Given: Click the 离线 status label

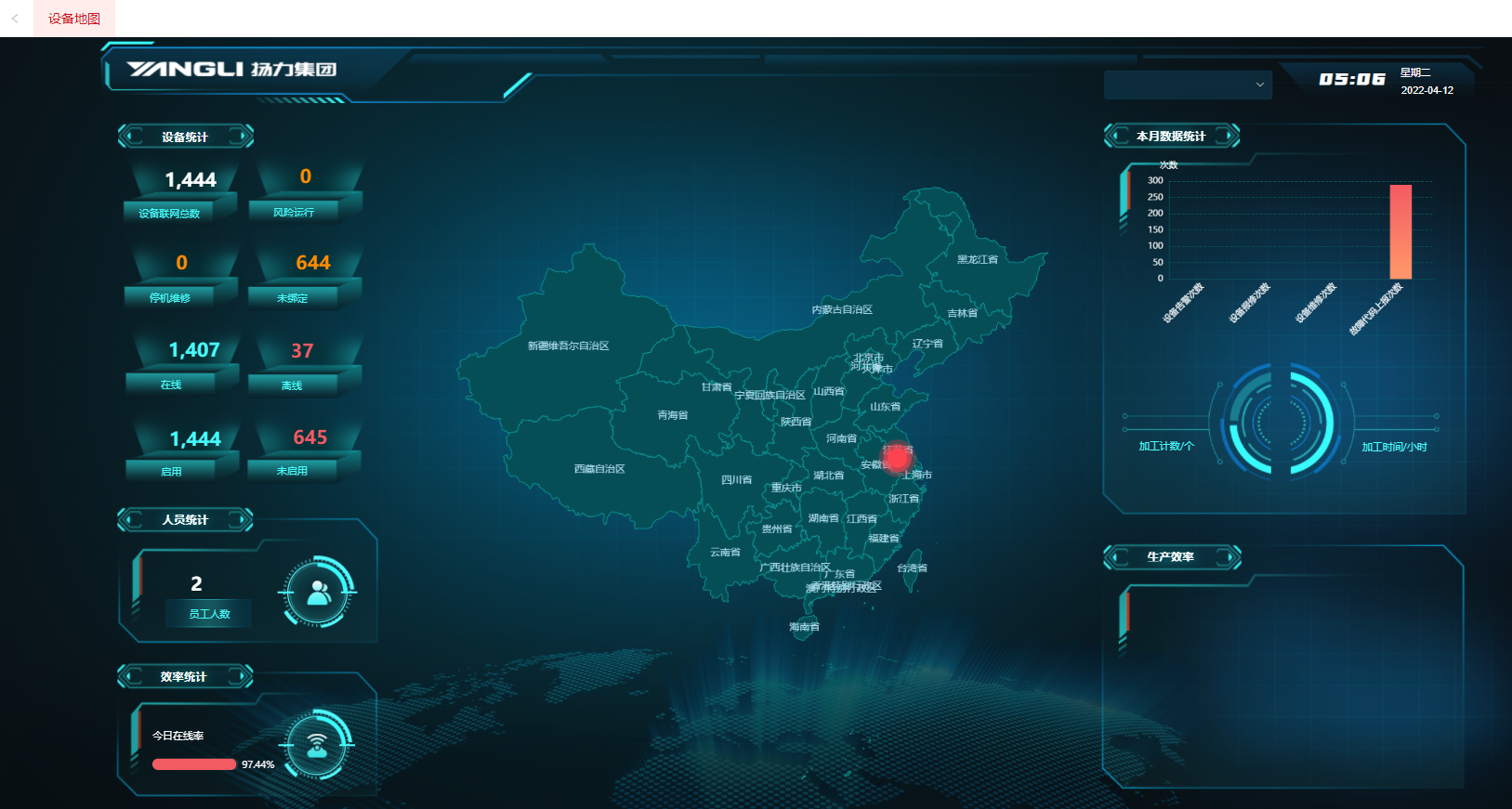Looking at the screenshot, I should [x=292, y=385].
